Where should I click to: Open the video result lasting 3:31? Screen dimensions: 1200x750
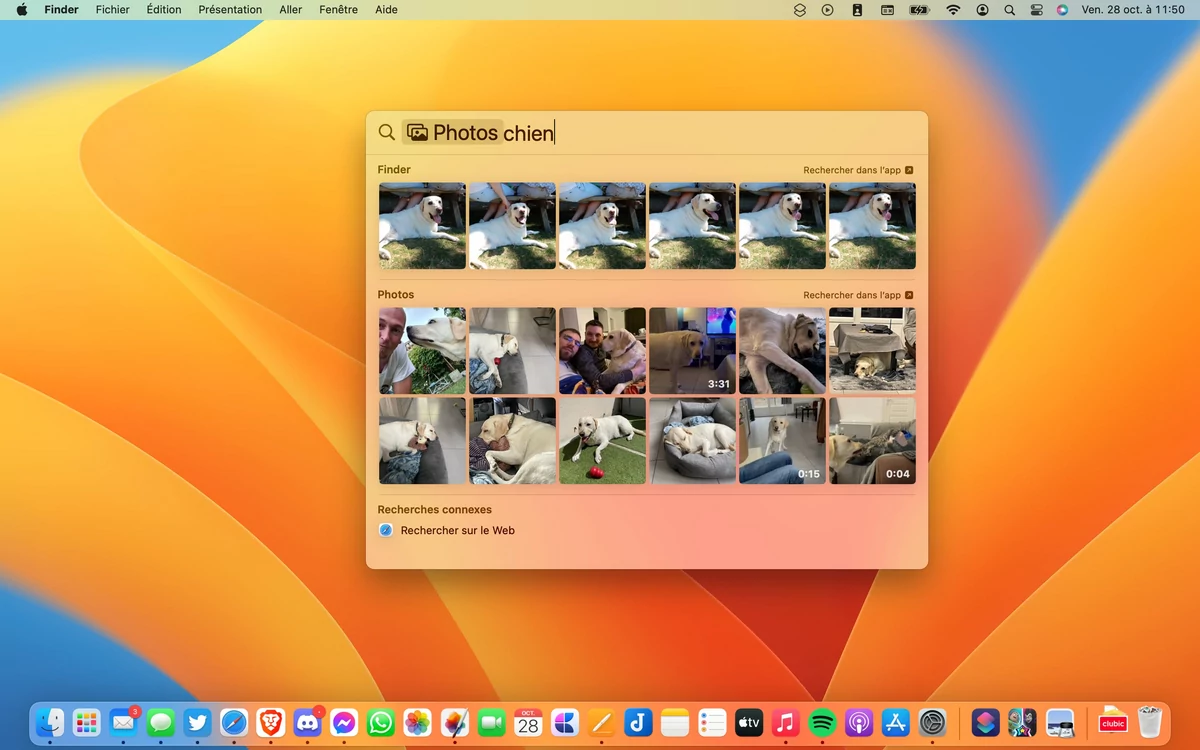[x=692, y=350]
